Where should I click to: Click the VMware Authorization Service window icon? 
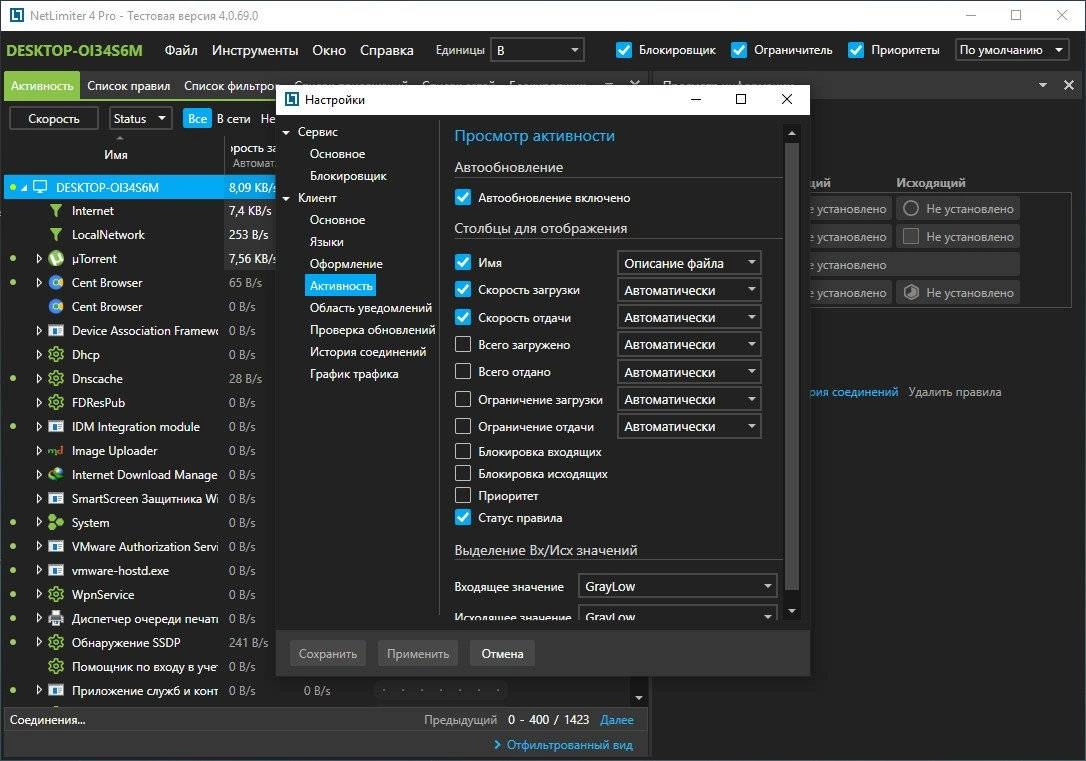tap(56, 547)
